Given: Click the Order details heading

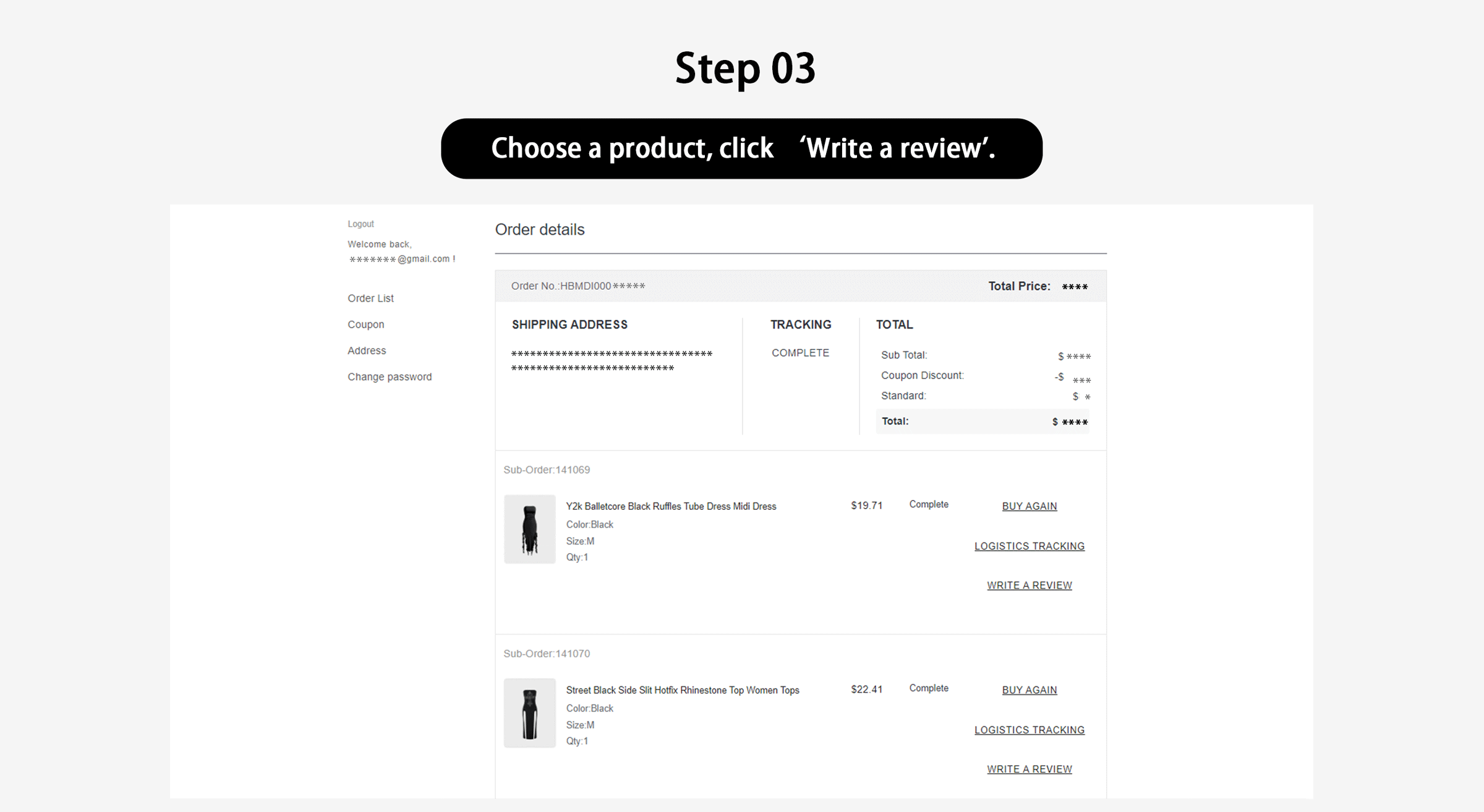Looking at the screenshot, I should pos(539,230).
